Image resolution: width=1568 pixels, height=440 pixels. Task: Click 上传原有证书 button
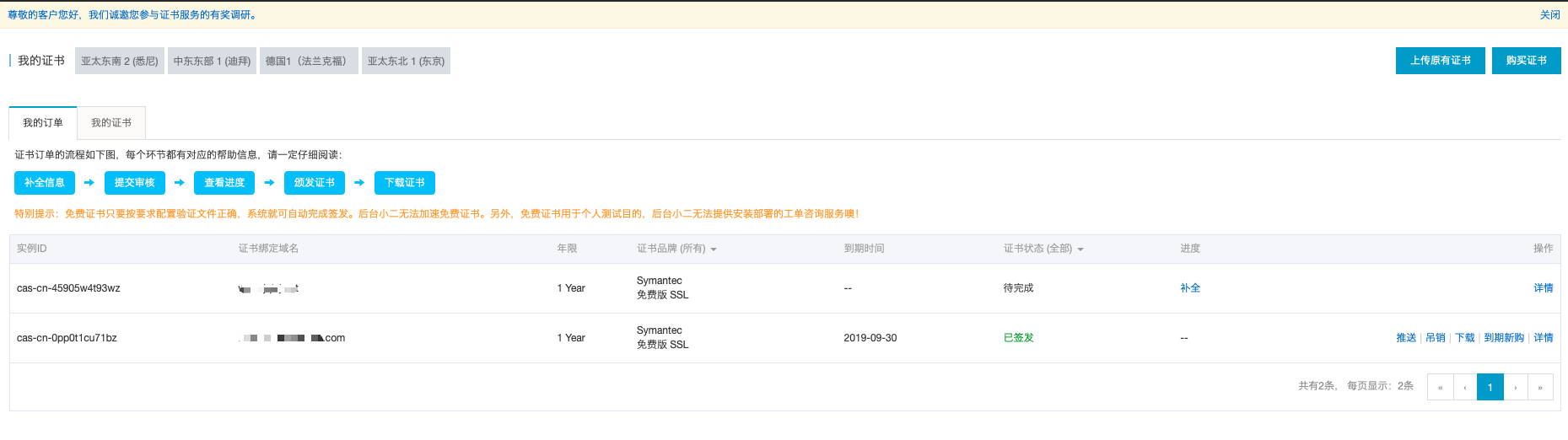tap(1441, 61)
